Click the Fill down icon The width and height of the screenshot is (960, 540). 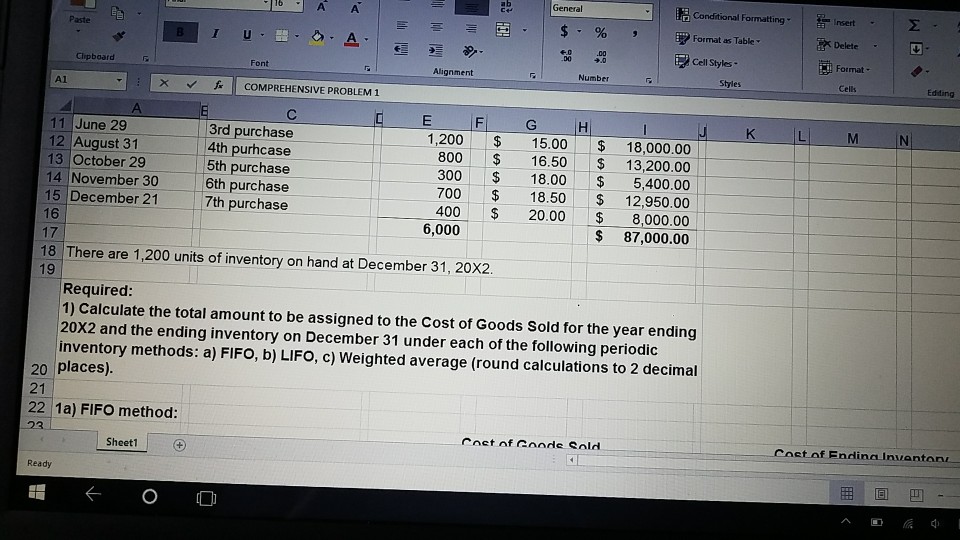tap(915, 48)
